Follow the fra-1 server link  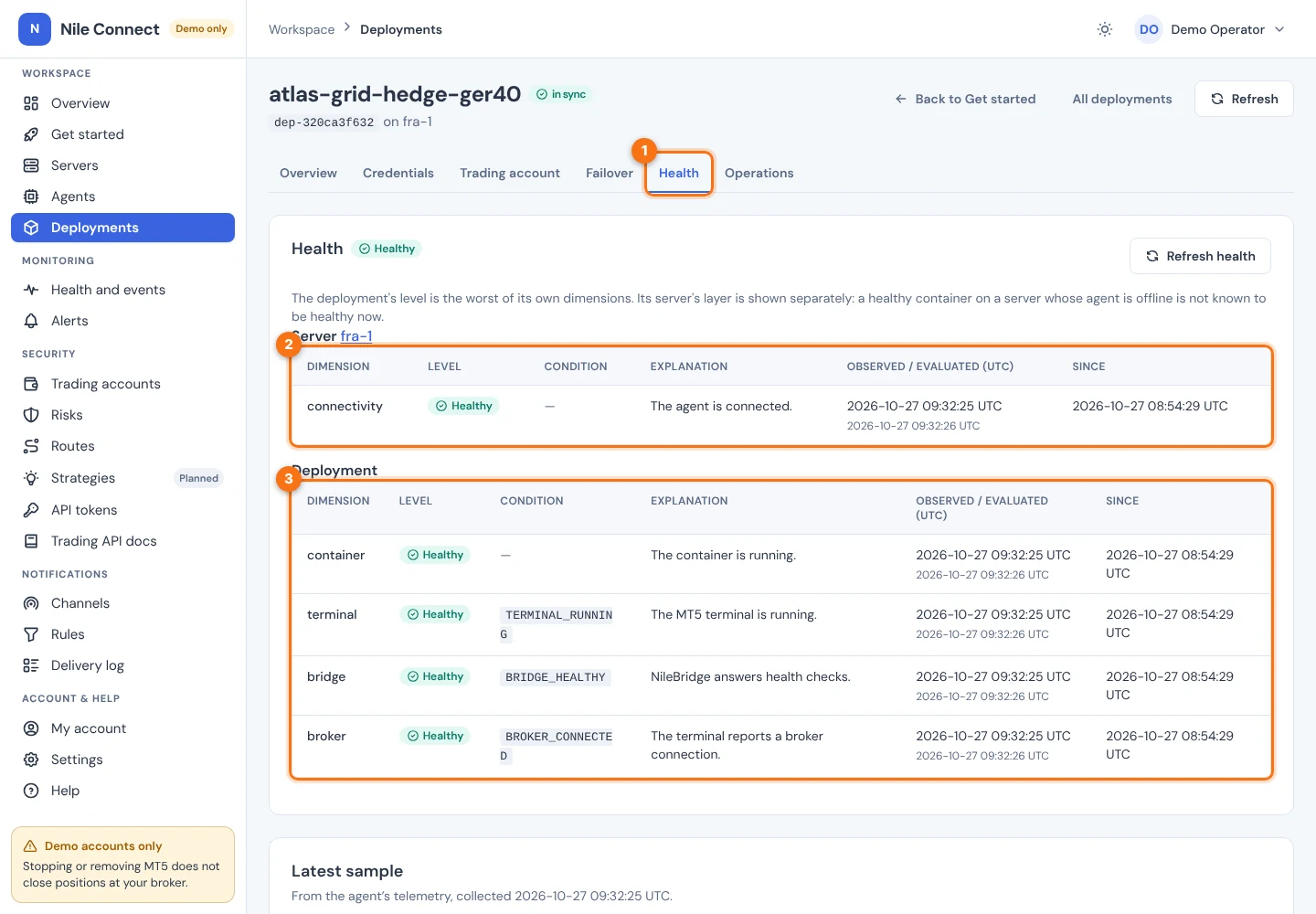(356, 336)
